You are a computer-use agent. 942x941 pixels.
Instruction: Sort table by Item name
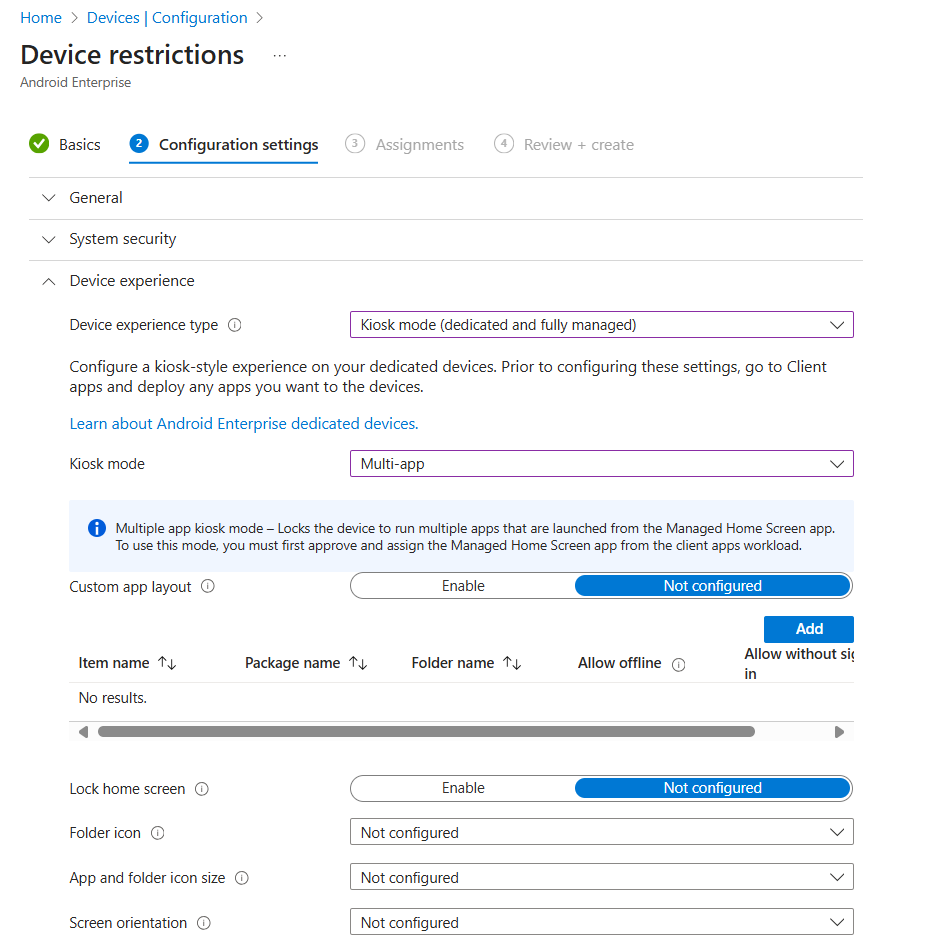167,663
